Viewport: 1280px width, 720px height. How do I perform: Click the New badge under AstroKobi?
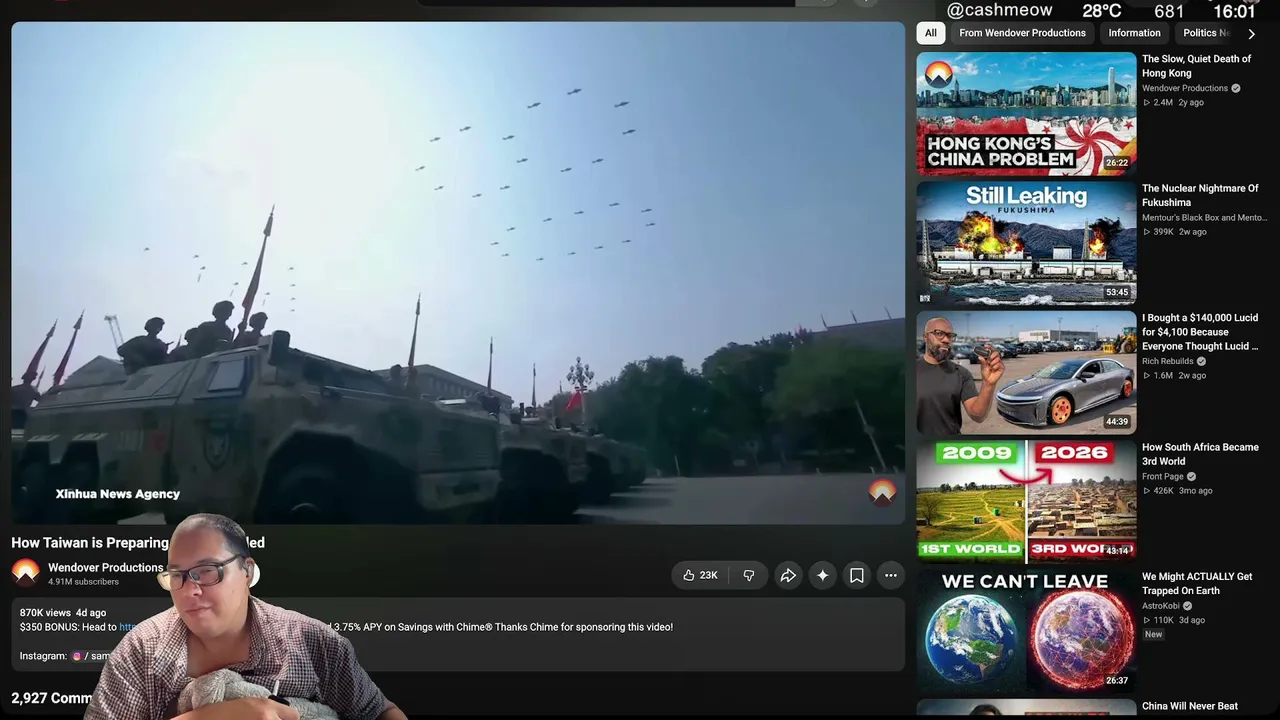1153,634
